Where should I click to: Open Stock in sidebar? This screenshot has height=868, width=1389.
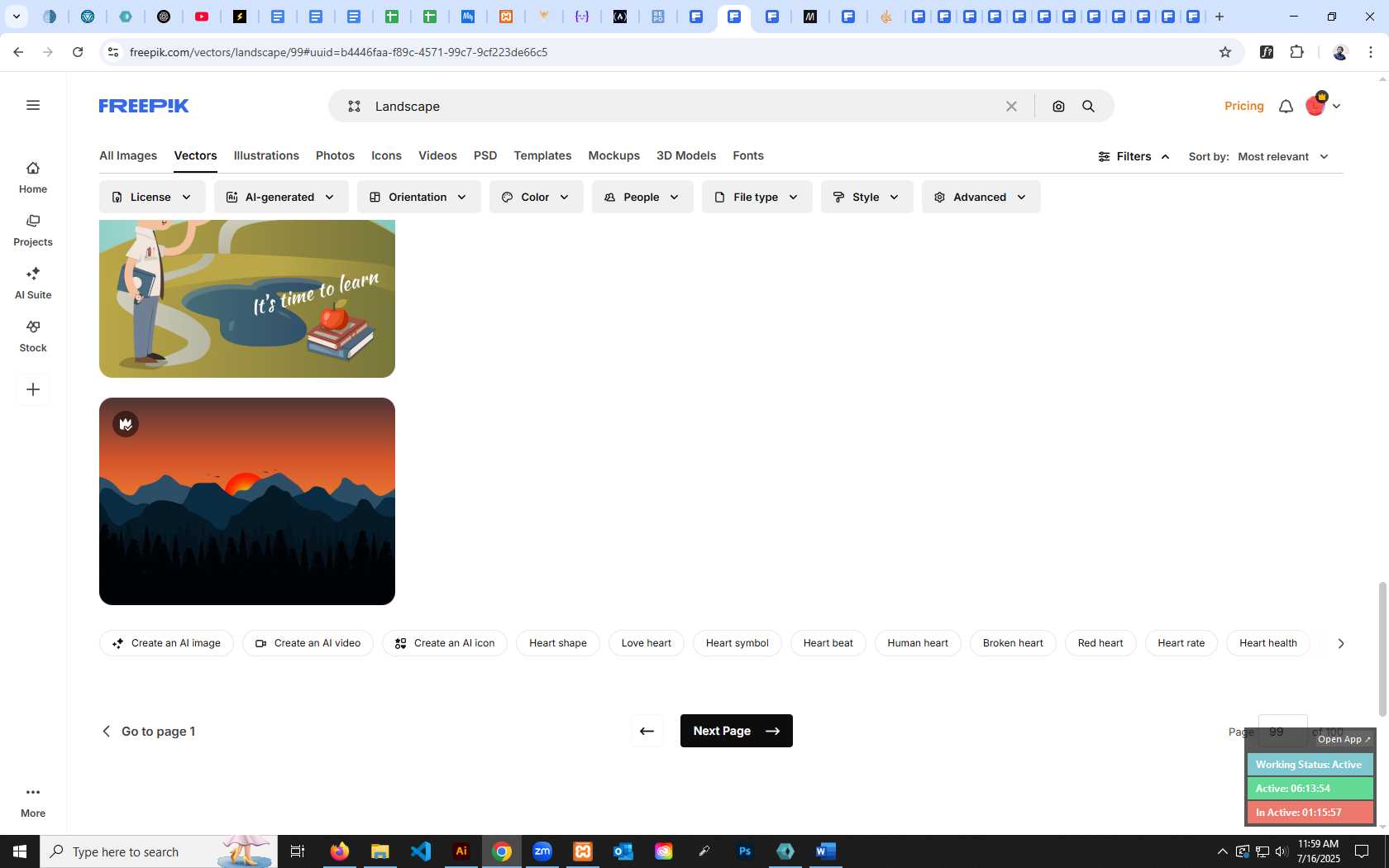33,336
